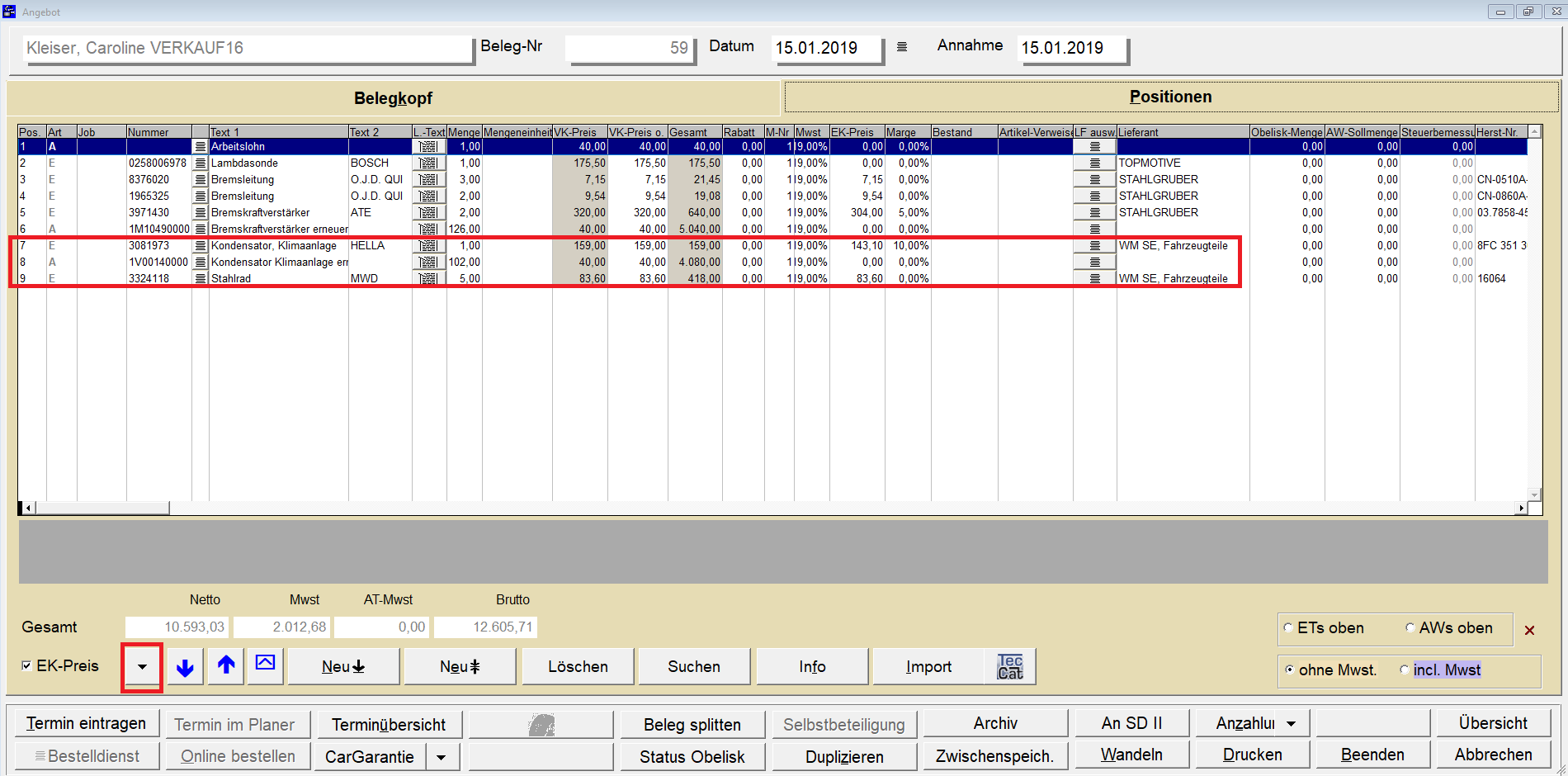Click LF ausw. icon in Stahlrad row

1094,279
